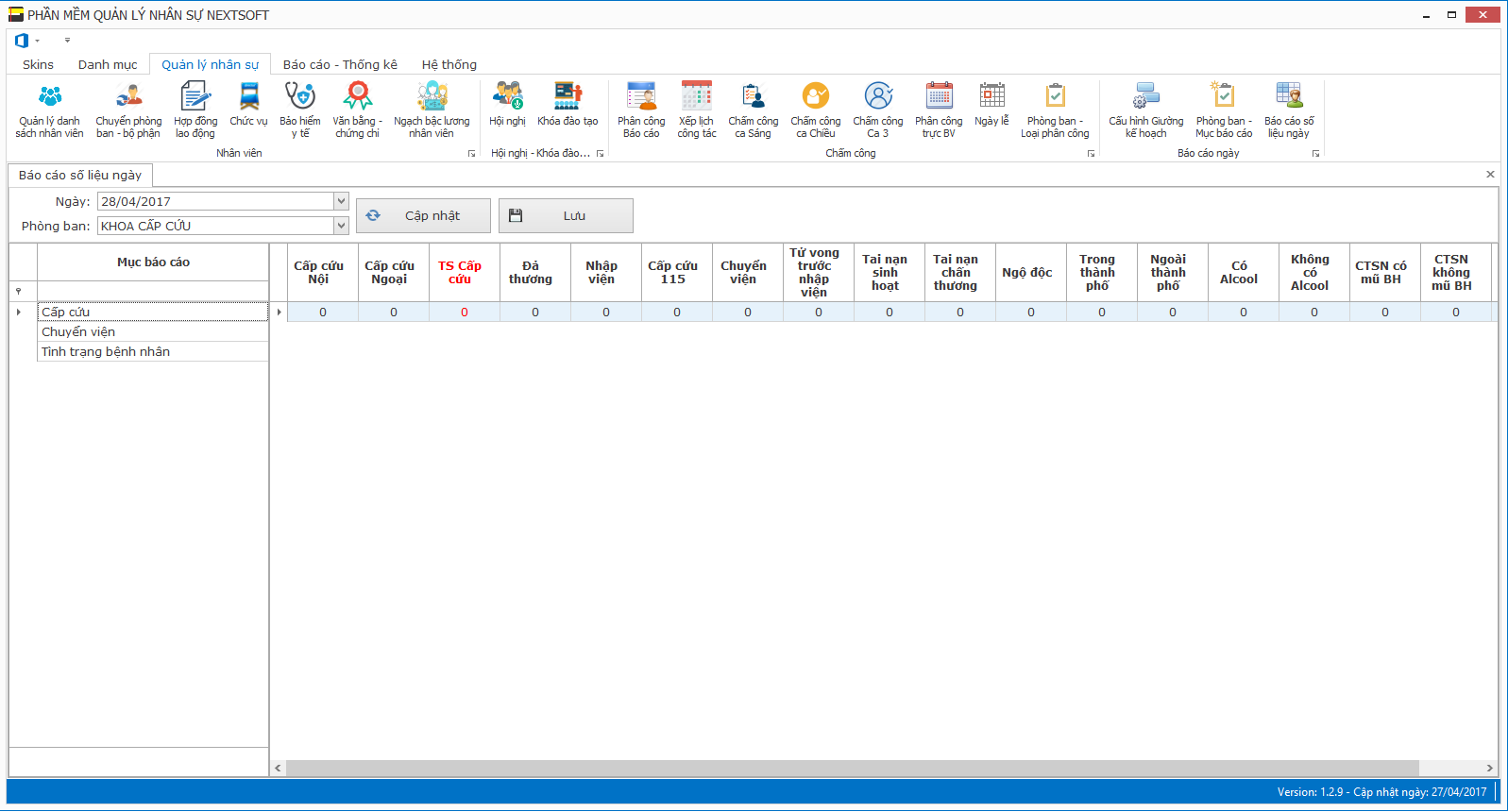Open Báo cáo - Thống kê tab

click(x=340, y=64)
